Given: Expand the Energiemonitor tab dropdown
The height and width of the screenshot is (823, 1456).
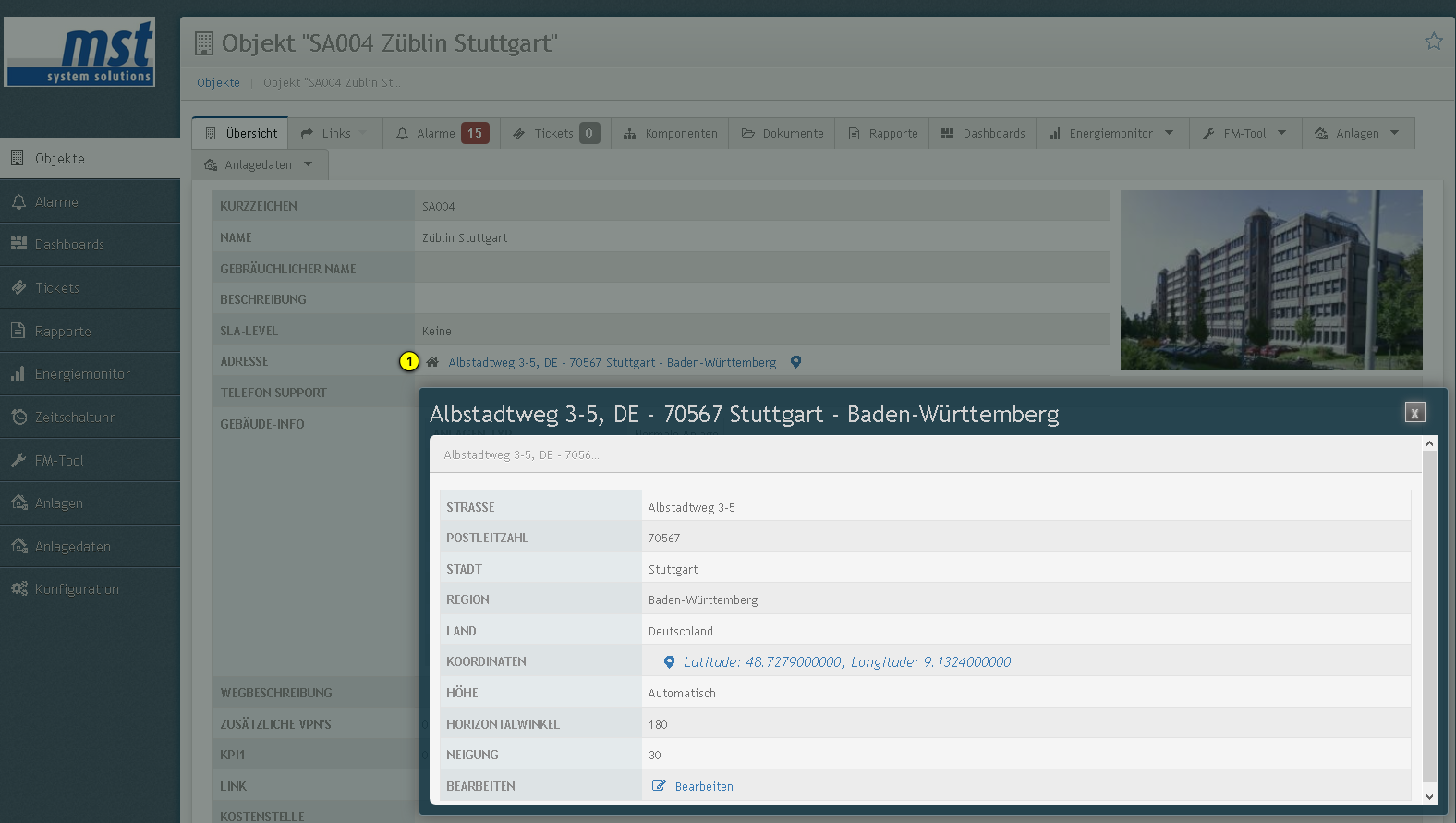Looking at the screenshot, I should point(1169,133).
